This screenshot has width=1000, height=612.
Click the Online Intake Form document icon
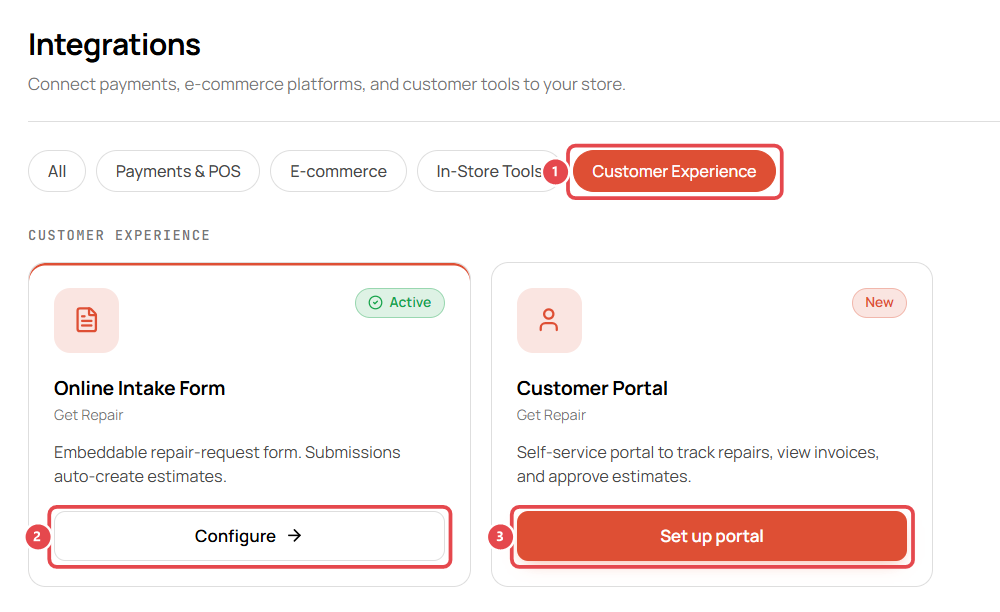click(87, 320)
